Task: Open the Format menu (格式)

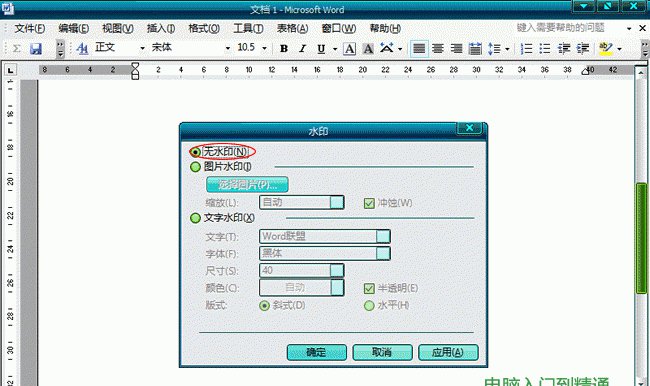Action: click(204, 28)
